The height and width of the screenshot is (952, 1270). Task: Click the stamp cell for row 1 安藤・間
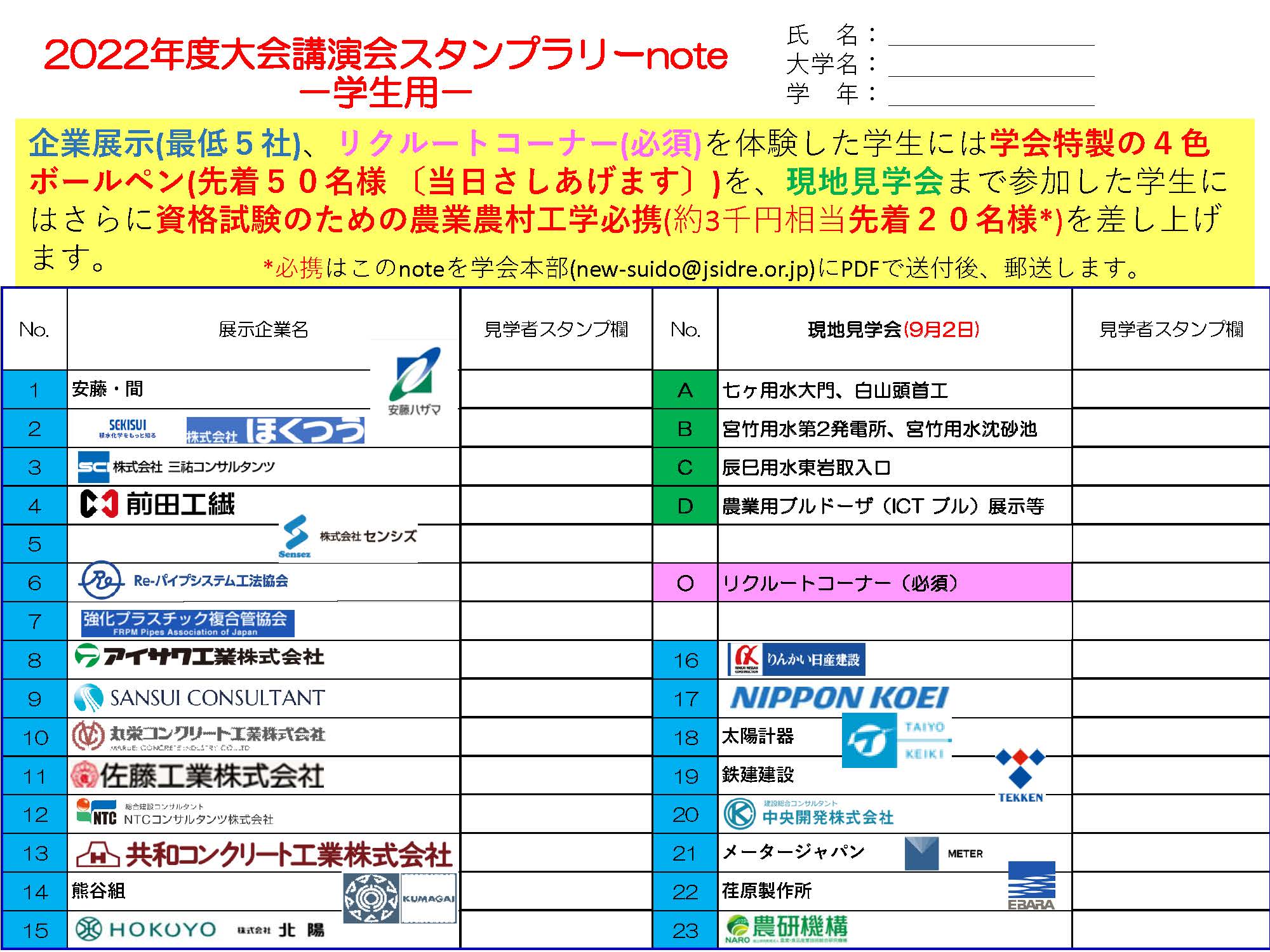556,389
